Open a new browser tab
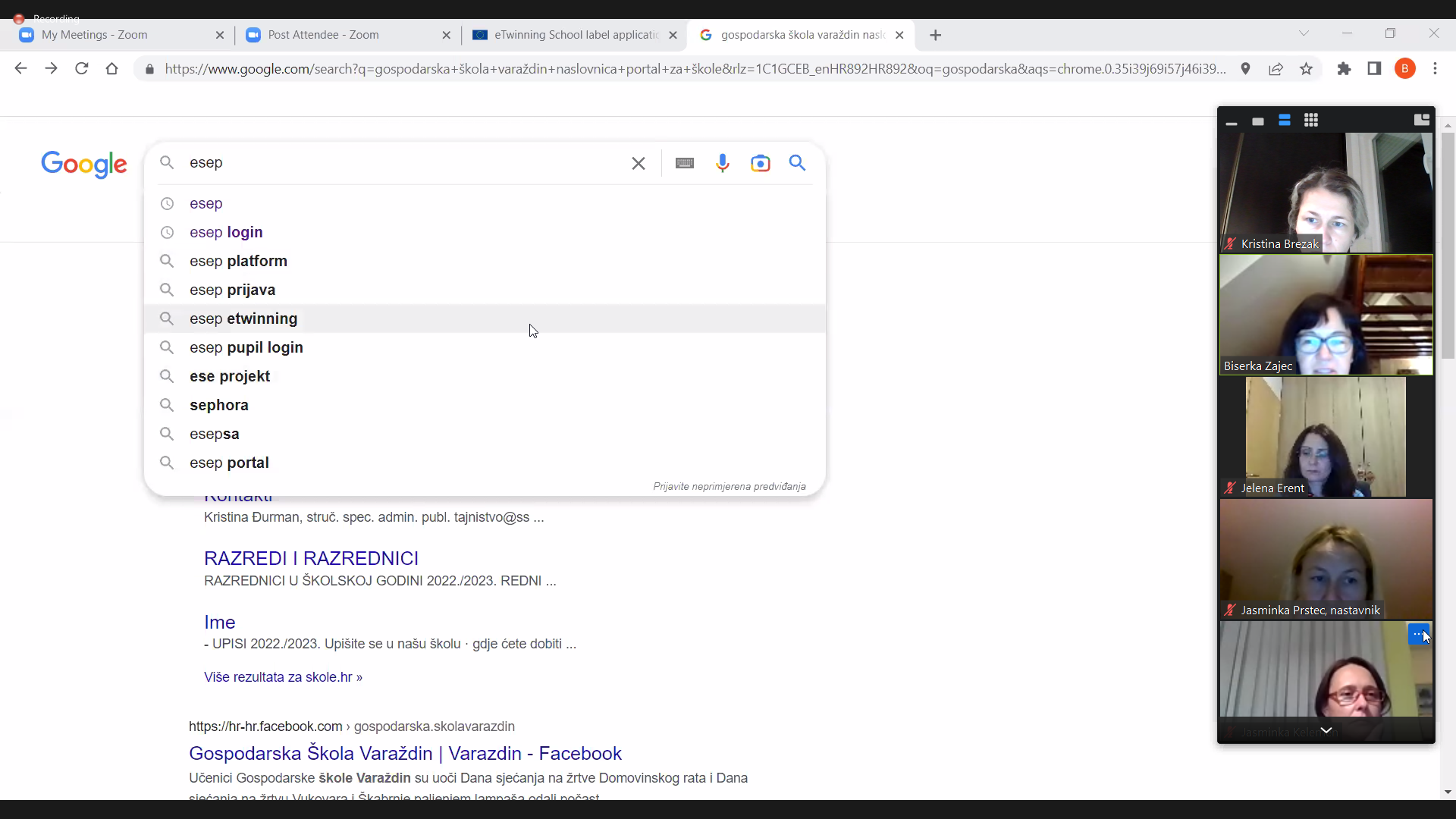Screen dimensions: 1456x819 935,35
